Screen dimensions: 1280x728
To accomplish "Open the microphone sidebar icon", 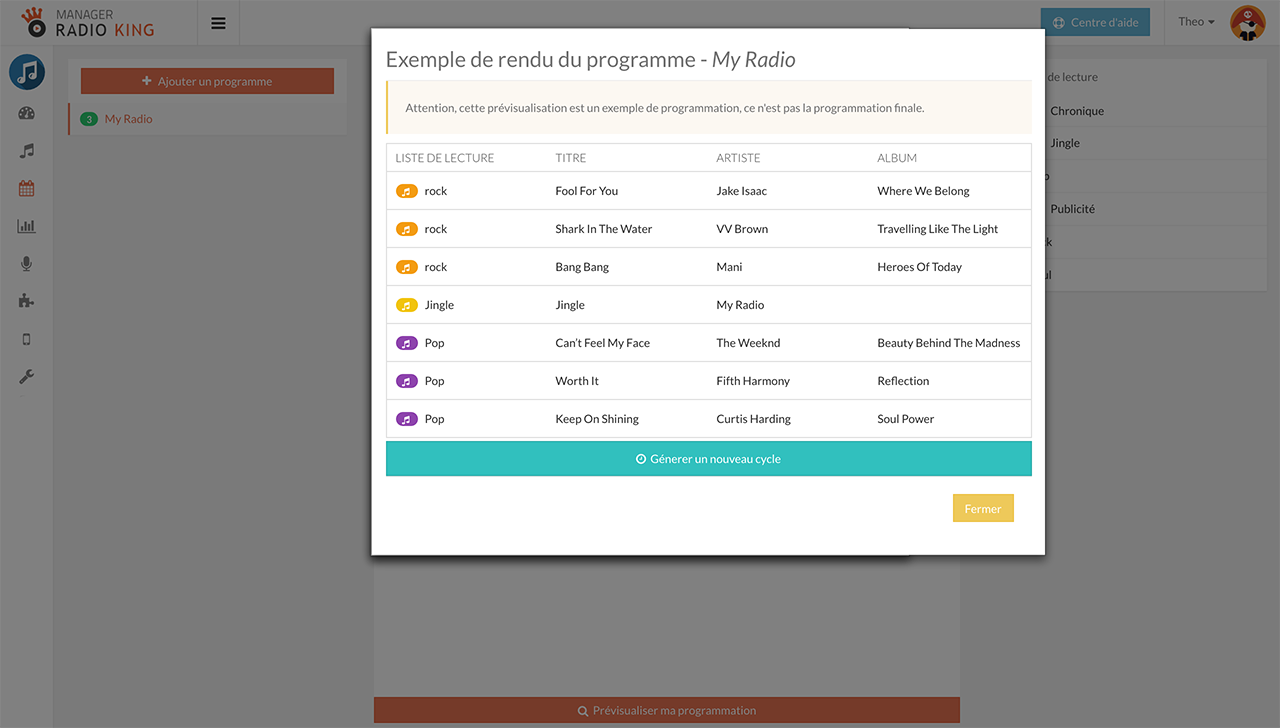I will [x=27, y=263].
